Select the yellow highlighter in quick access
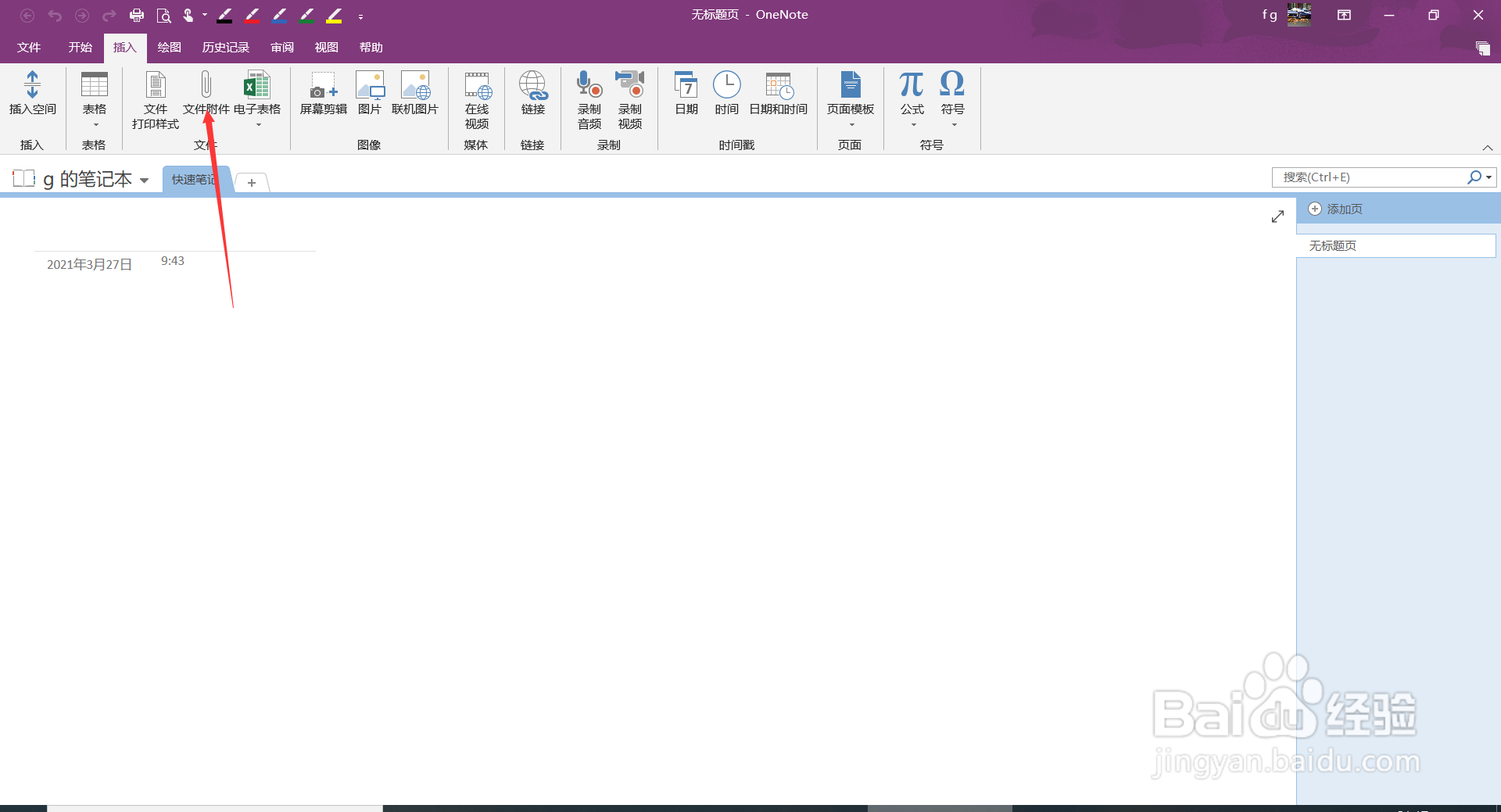Screen dimensions: 1501x812 point(334,15)
